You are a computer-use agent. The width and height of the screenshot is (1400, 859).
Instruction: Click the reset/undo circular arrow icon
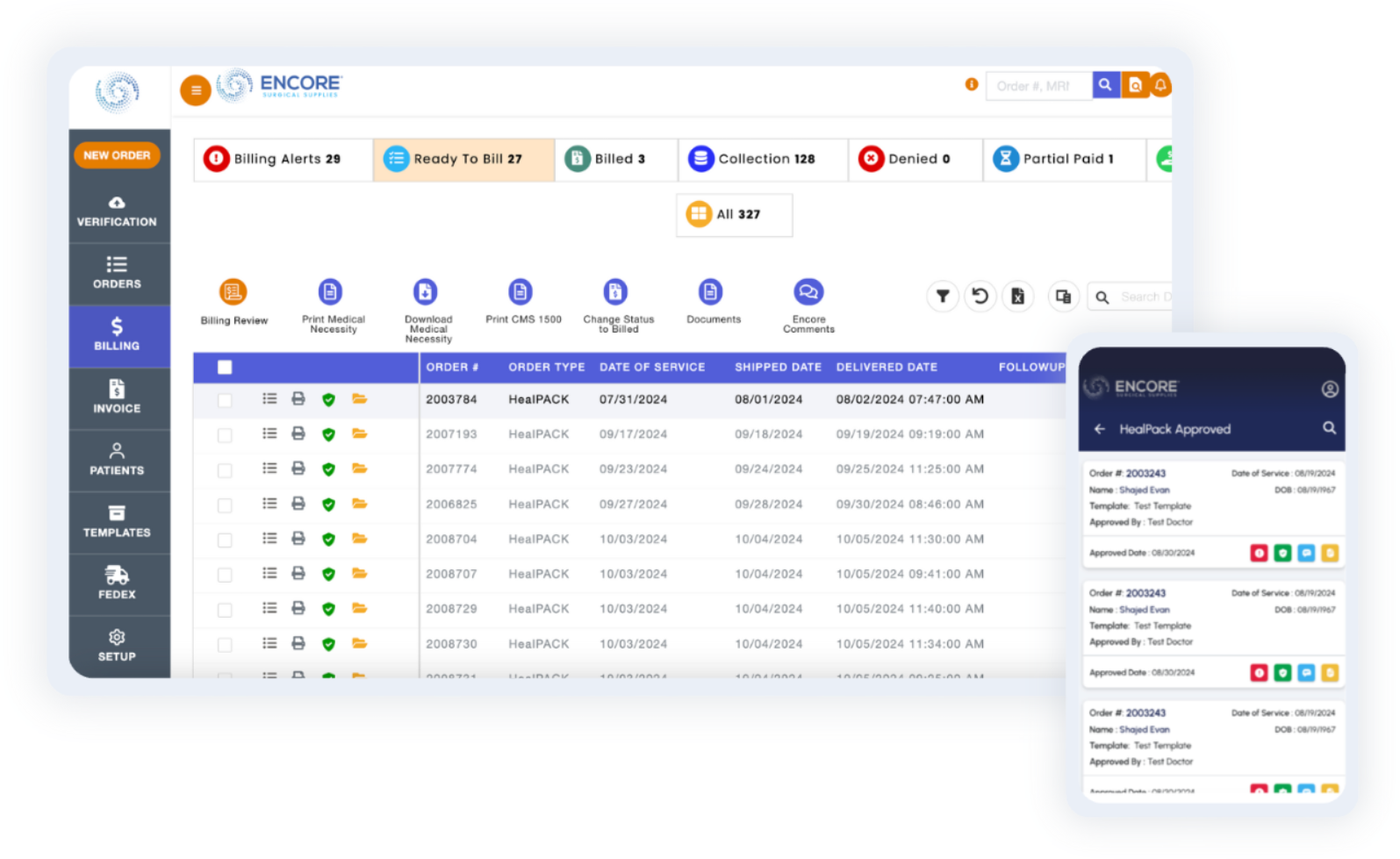(980, 297)
